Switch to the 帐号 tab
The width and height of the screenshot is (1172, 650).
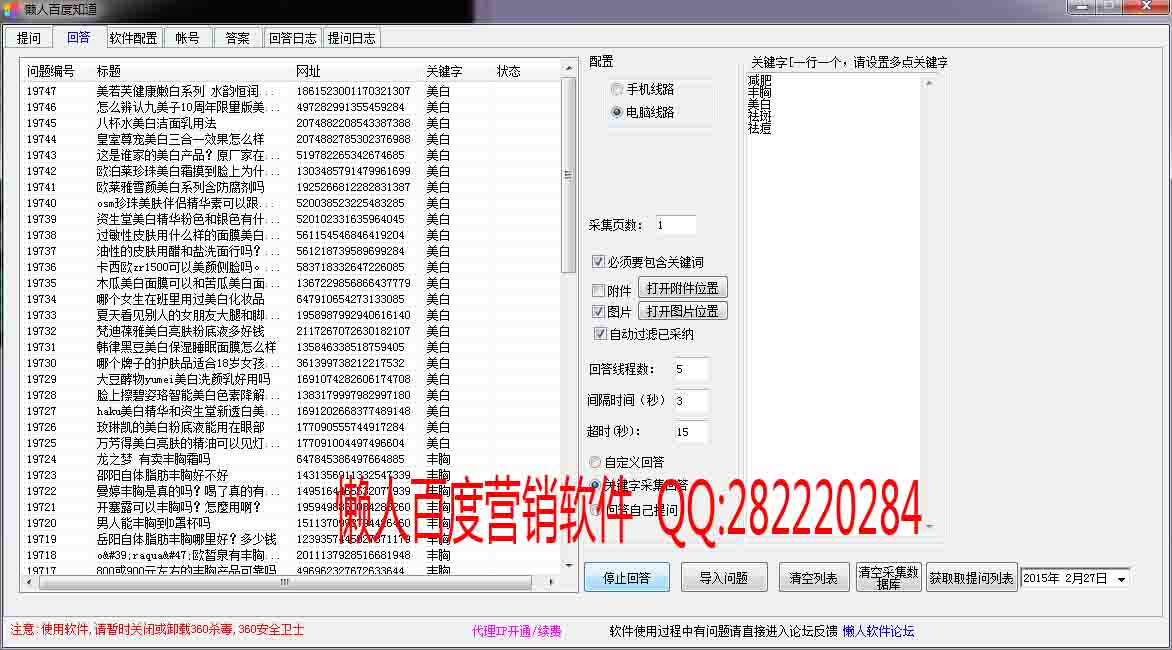coord(187,36)
